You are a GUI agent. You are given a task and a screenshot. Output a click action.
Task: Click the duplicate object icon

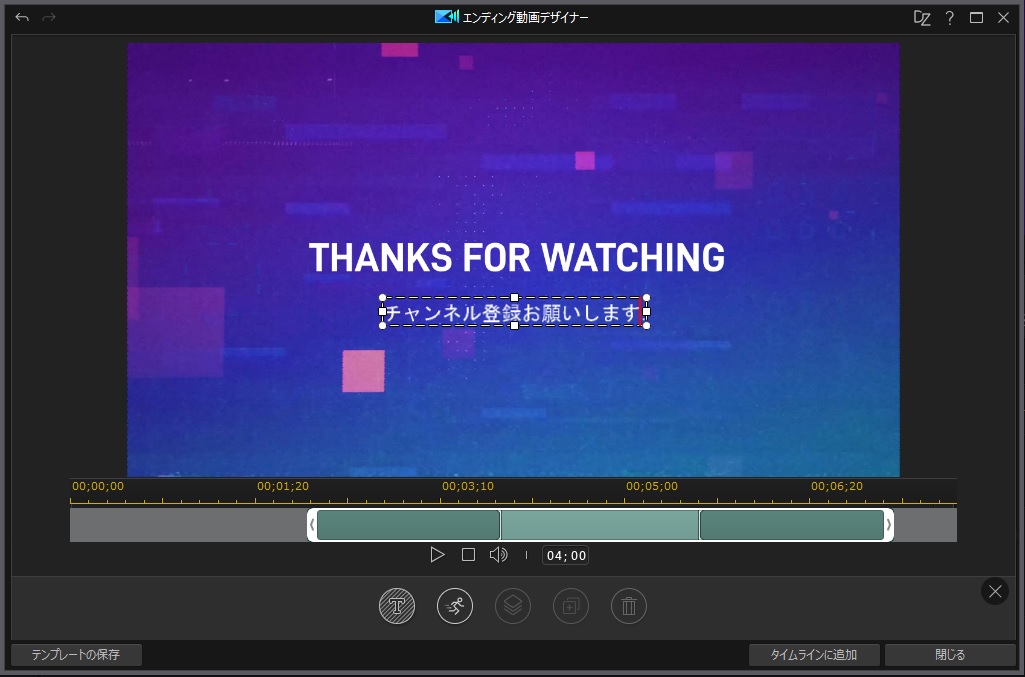tap(571, 606)
